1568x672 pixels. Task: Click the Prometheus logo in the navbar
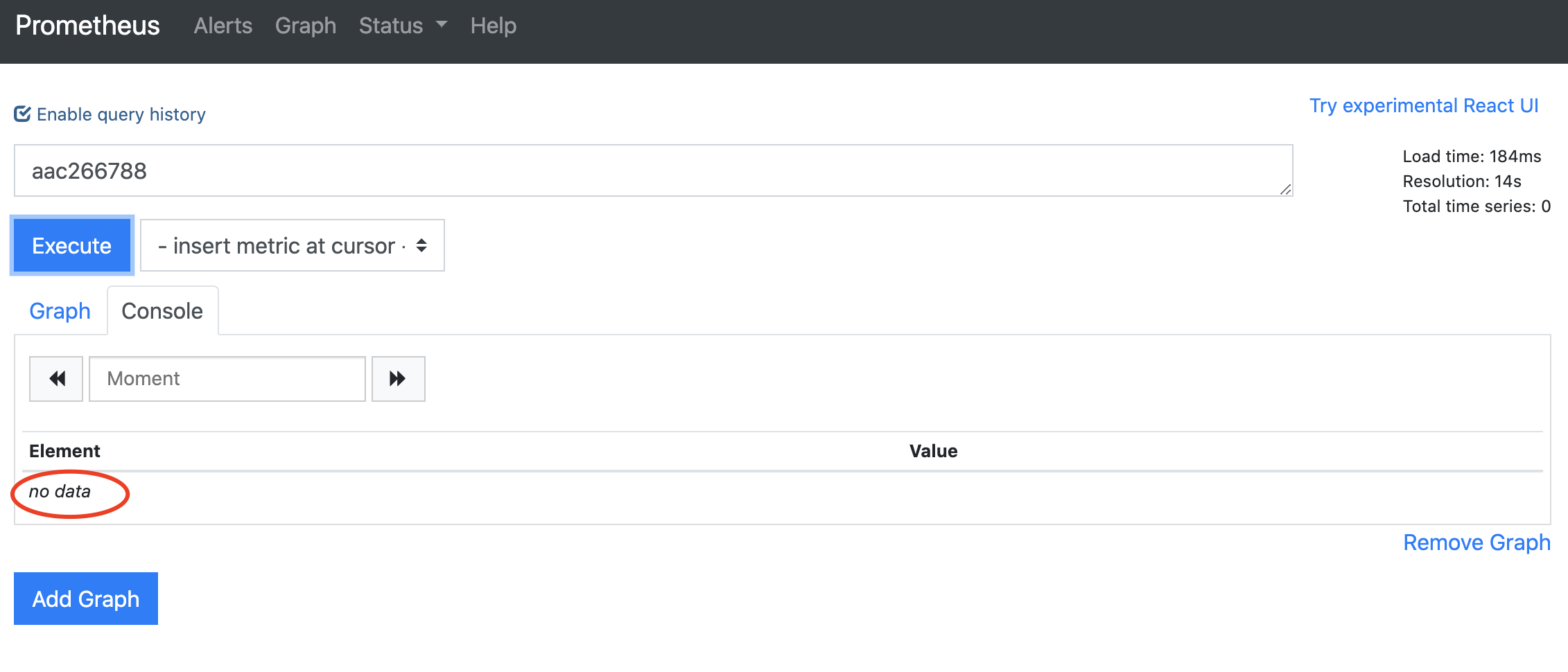click(86, 25)
